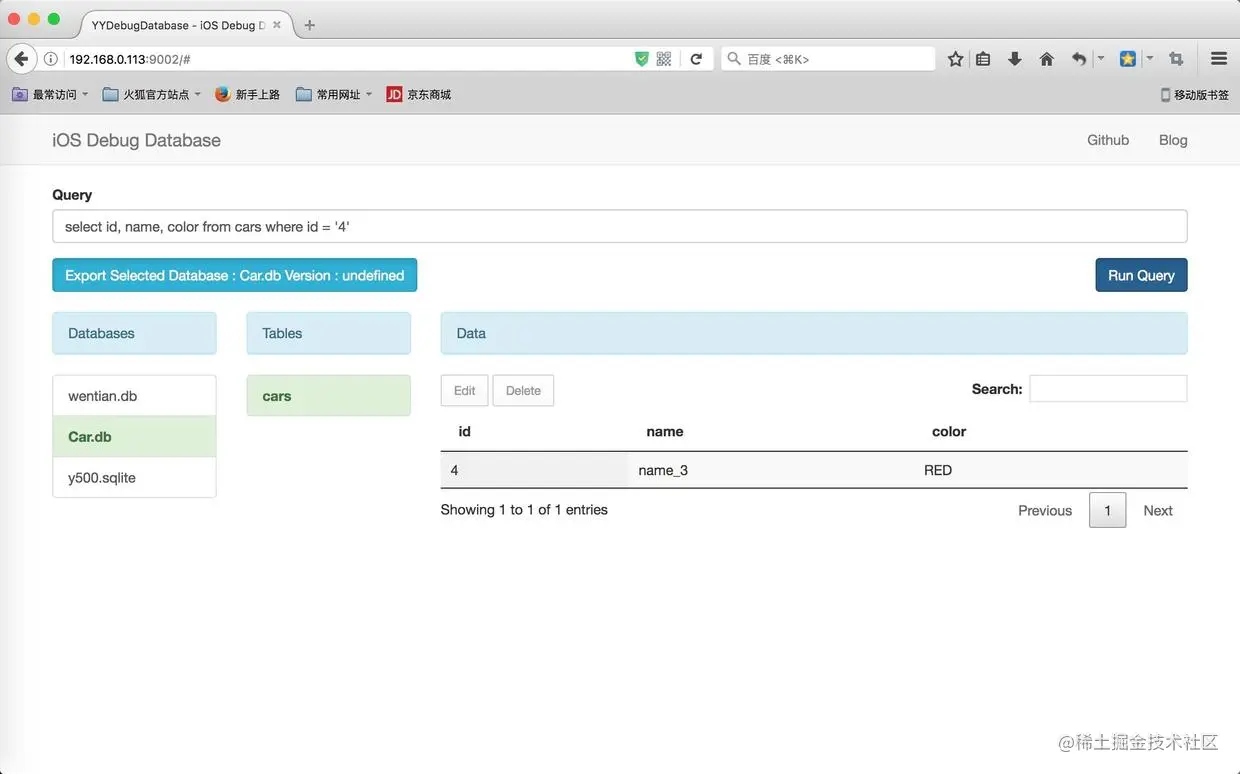The width and height of the screenshot is (1240, 774).
Task: Click into the Query input field
Action: click(620, 226)
